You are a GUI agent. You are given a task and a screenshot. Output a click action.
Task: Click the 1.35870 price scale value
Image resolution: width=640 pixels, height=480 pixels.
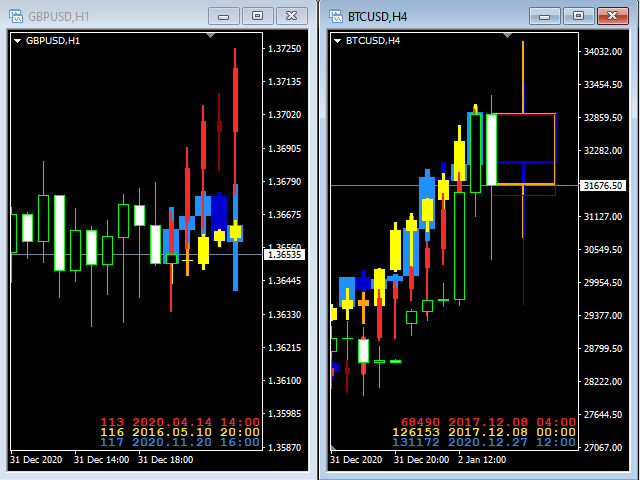[284, 447]
